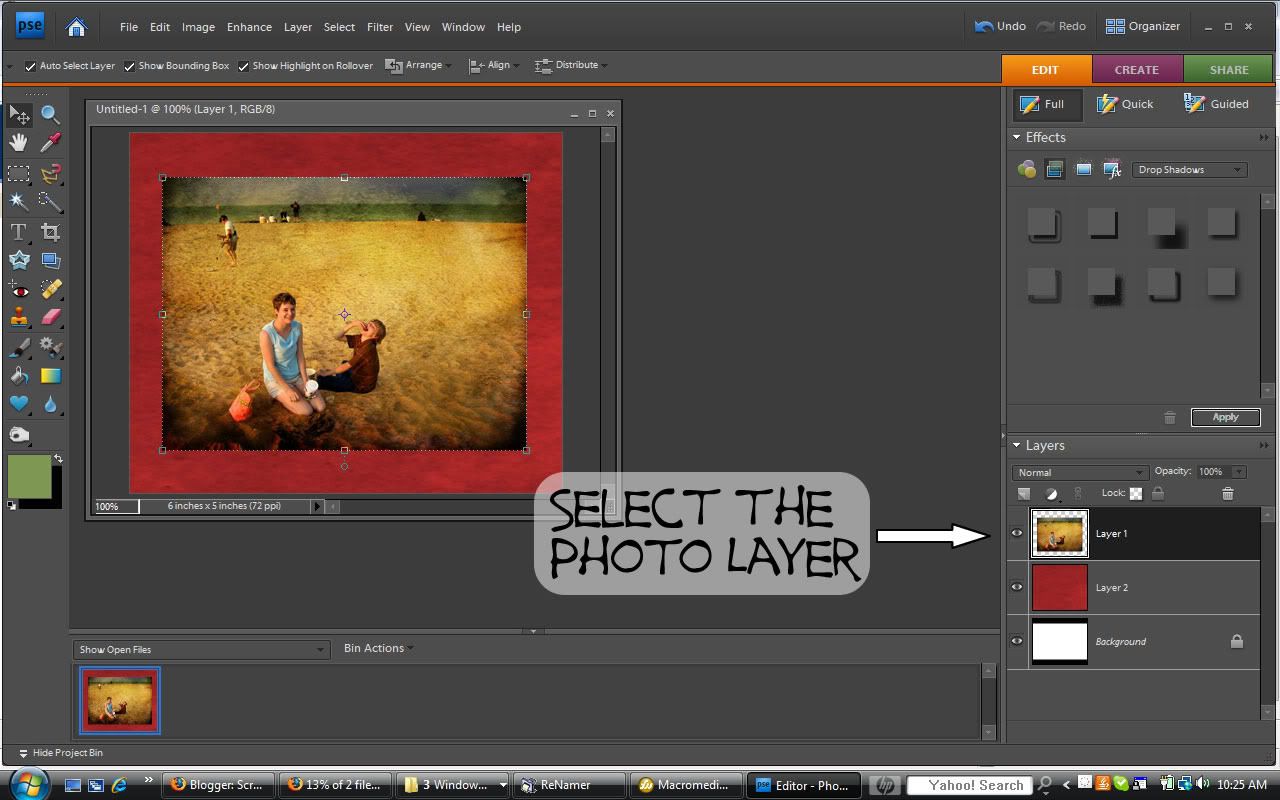Screen dimensions: 1280x800
Task: Open the Show Open Files dropdown
Action: coord(201,650)
